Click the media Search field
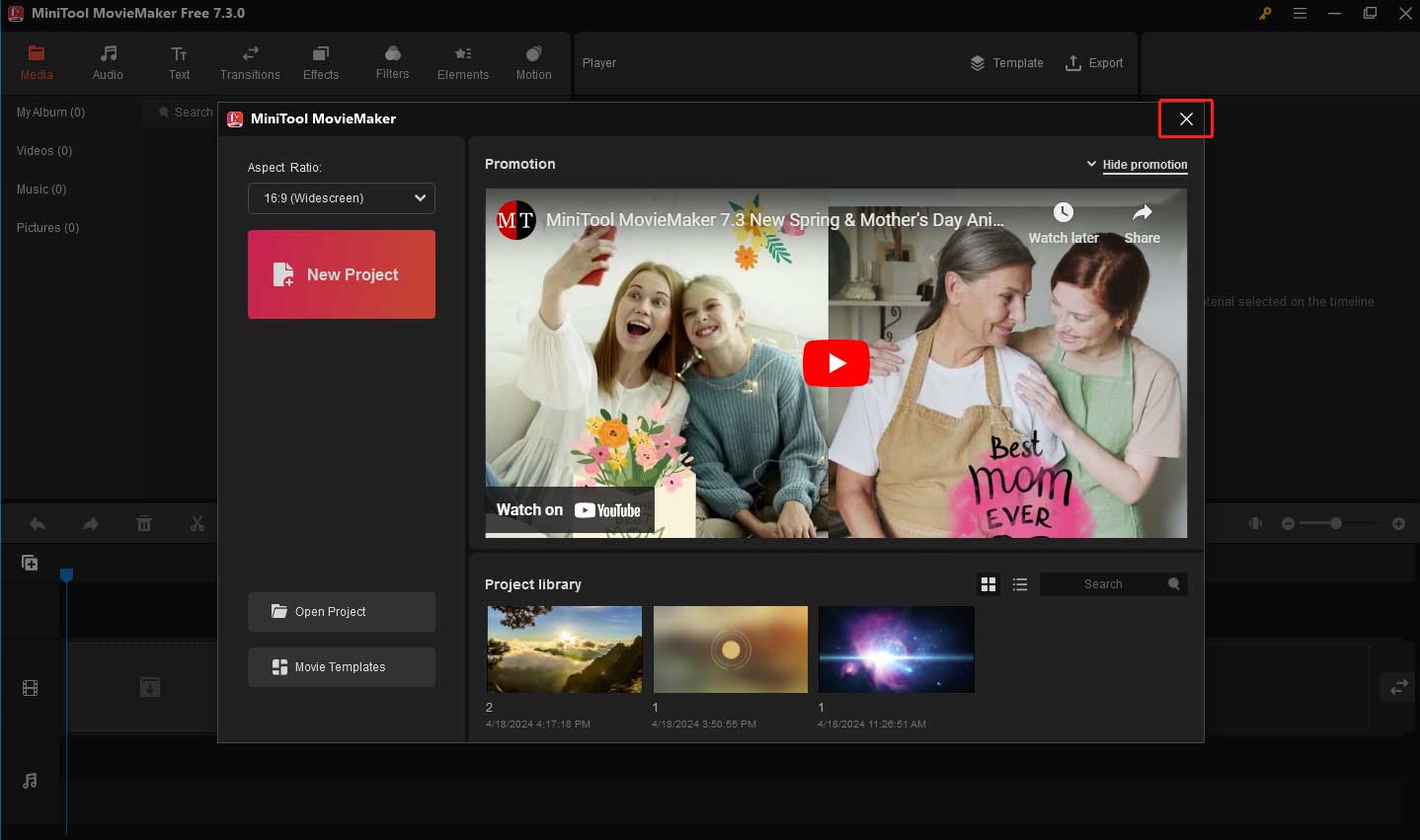The height and width of the screenshot is (840, 1420). tap(186, 113)
